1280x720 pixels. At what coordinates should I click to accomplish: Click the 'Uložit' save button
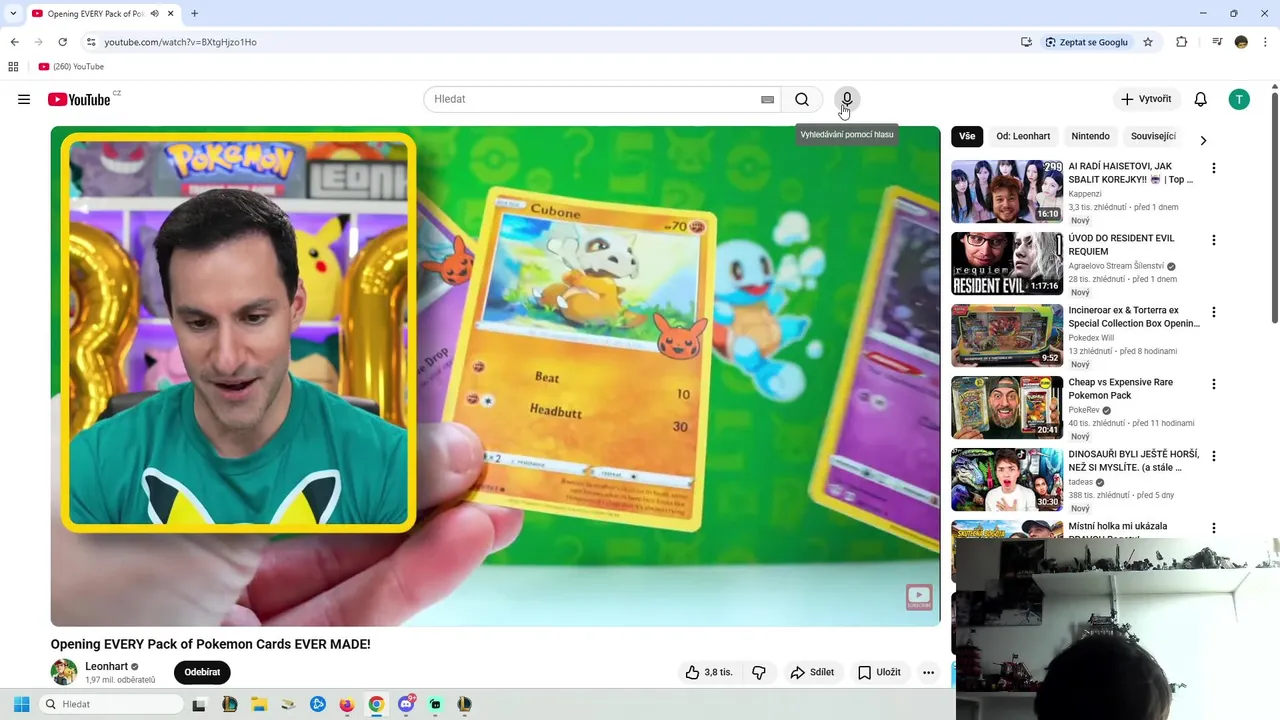point(879,672)
